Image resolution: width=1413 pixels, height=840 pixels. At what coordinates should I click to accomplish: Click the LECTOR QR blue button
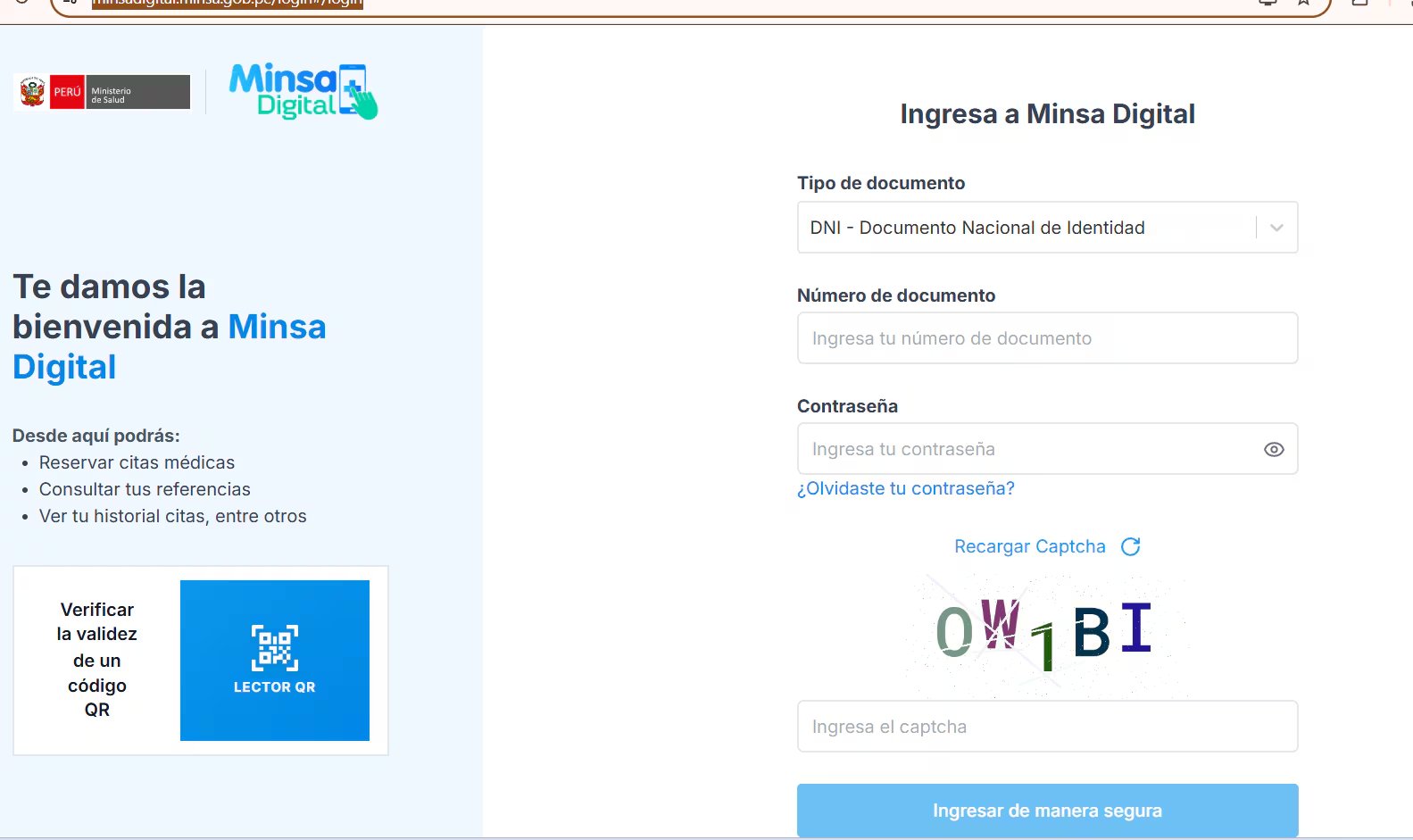[x=275, y=661]
